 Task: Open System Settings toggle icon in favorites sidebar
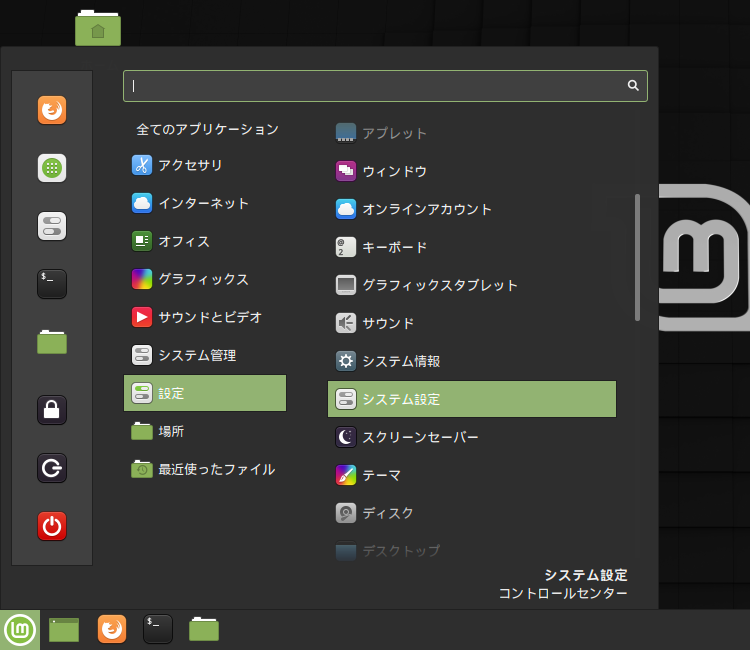[52, 226]
